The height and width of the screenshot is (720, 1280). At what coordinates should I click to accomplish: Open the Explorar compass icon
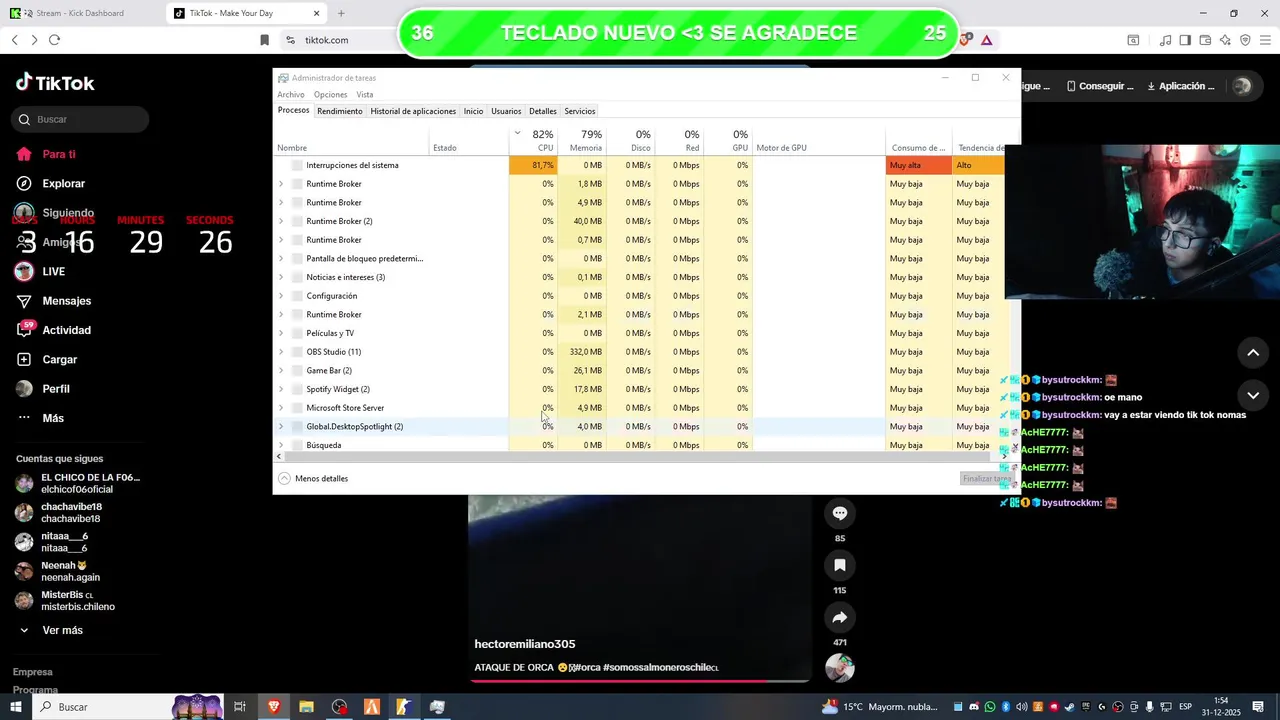click(x=24, y=184)
